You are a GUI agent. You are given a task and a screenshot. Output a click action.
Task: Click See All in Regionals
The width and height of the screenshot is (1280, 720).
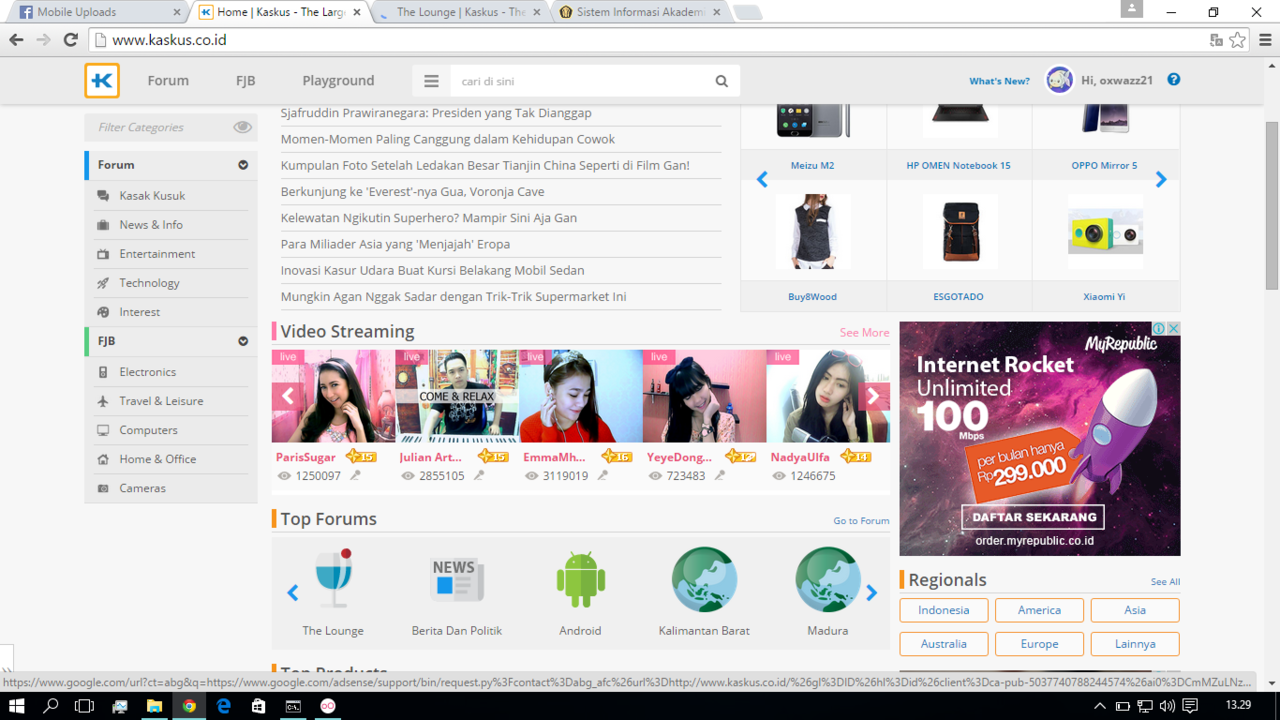click(x=1165, y=582)
